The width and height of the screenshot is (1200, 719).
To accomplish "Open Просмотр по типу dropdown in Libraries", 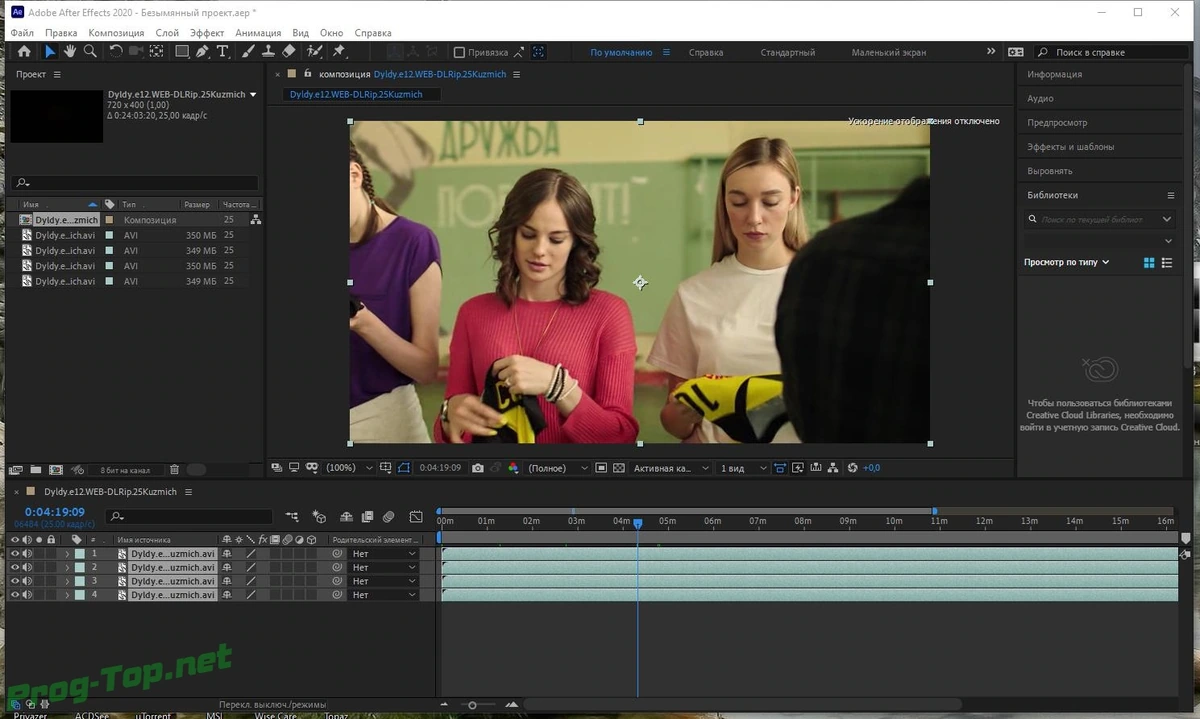I will point(1066,263).
